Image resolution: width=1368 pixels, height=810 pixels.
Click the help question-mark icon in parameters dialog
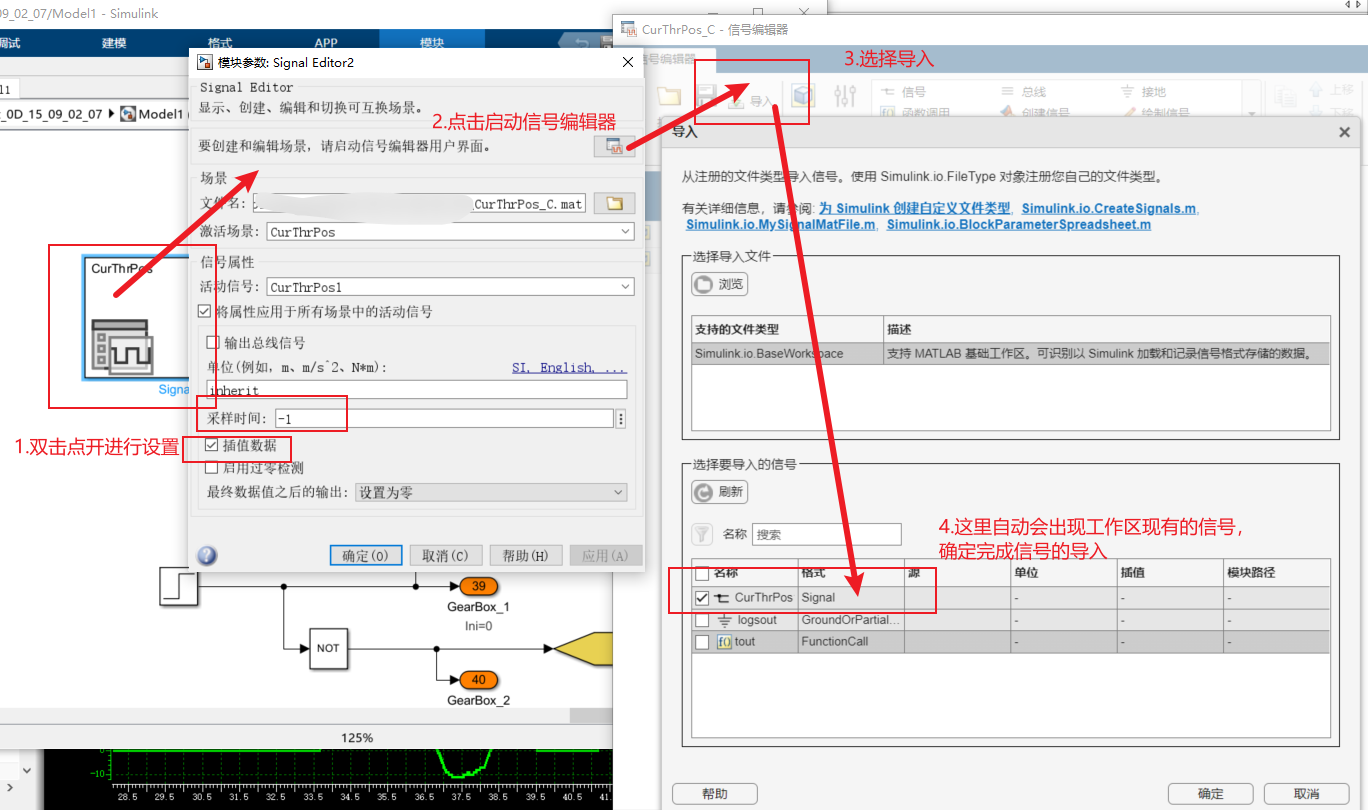206,555
